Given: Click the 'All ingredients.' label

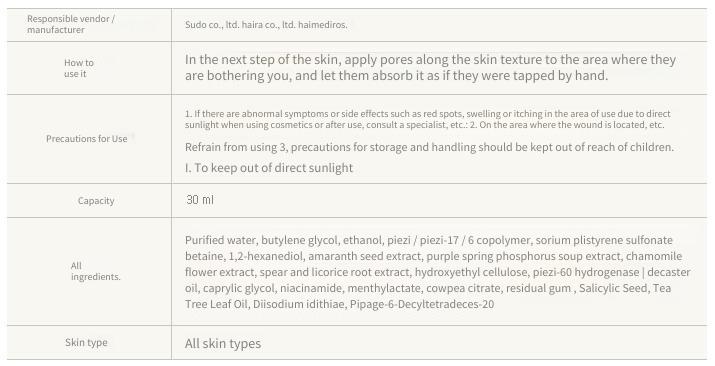Looking at the screenshot, I should tap(96, 271).
